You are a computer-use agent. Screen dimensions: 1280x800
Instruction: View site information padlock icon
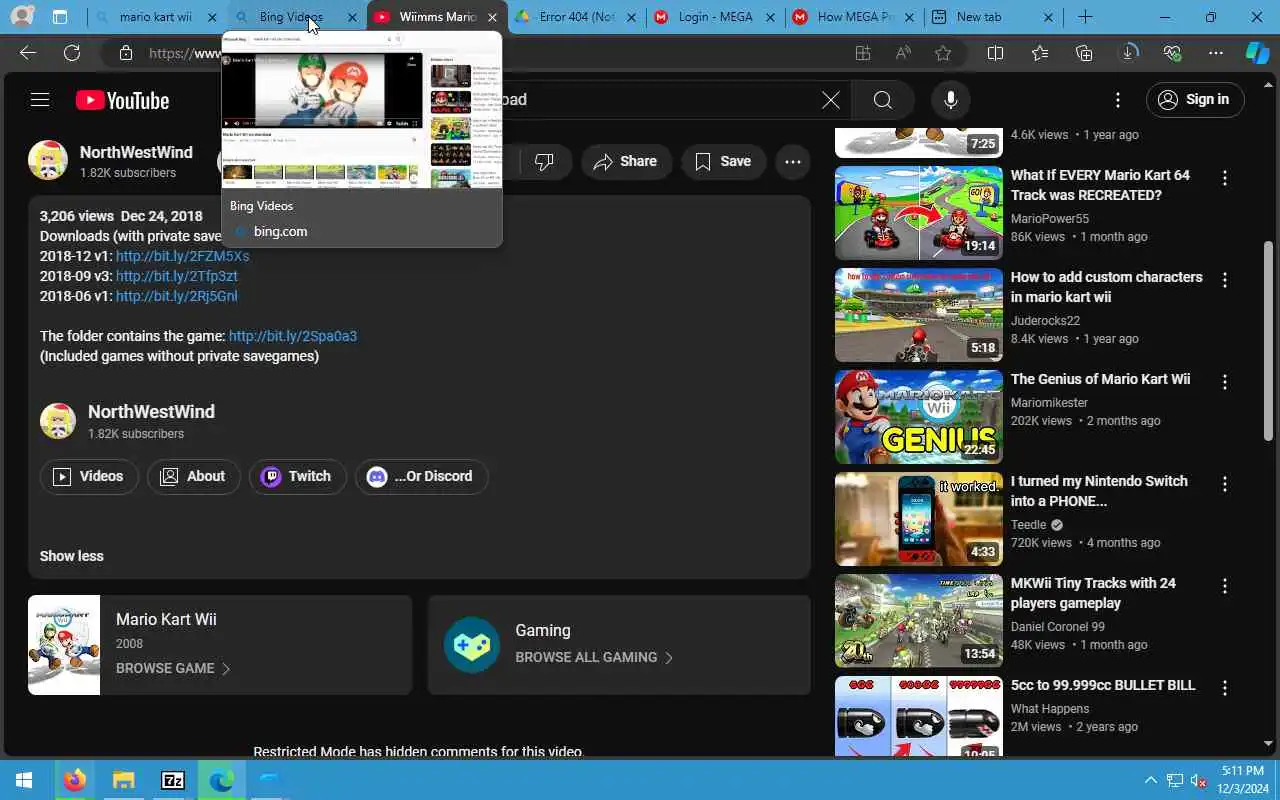coord(125,53)
